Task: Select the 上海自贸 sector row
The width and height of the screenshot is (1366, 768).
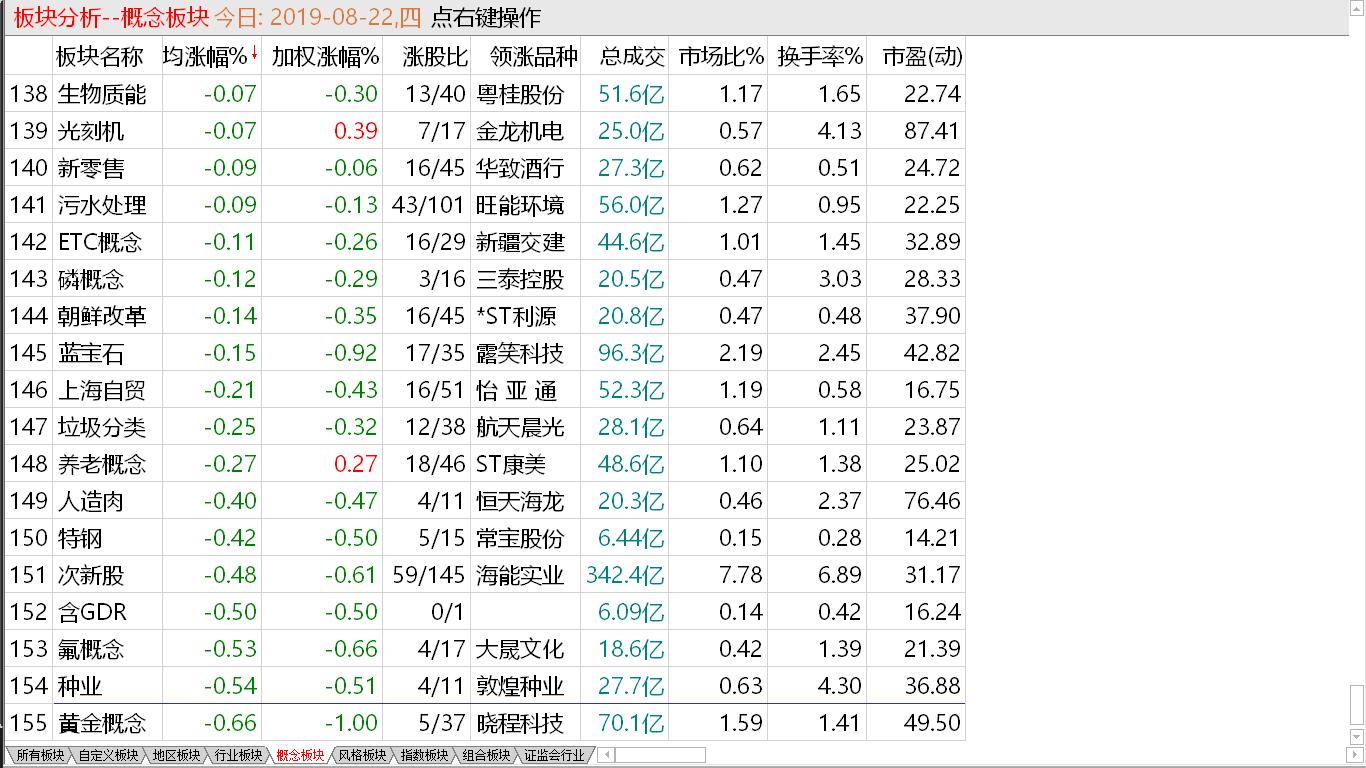Action: coord(485,390)
